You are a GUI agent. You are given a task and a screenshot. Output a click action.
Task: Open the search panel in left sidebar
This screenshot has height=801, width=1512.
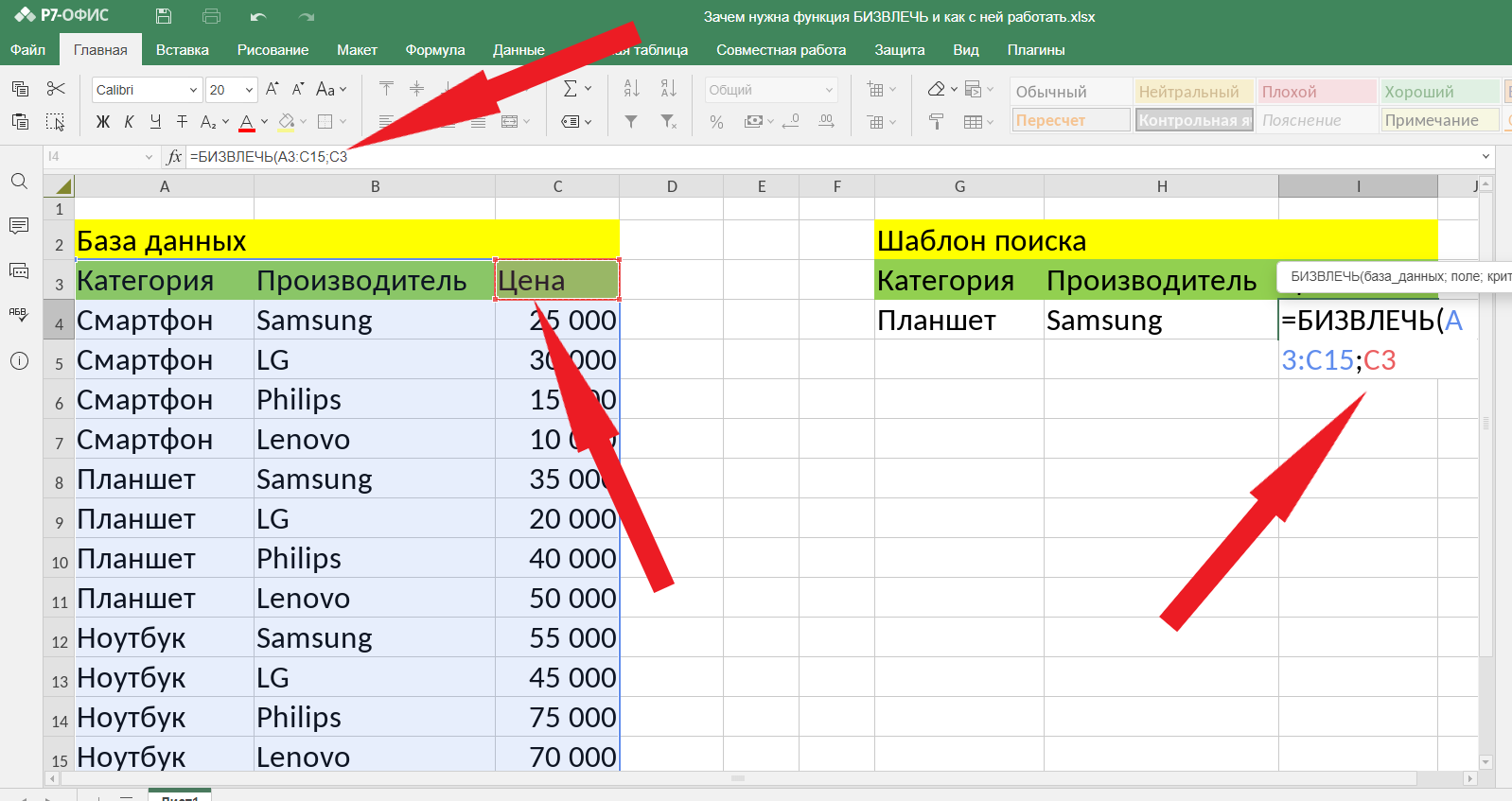[19, 181]
